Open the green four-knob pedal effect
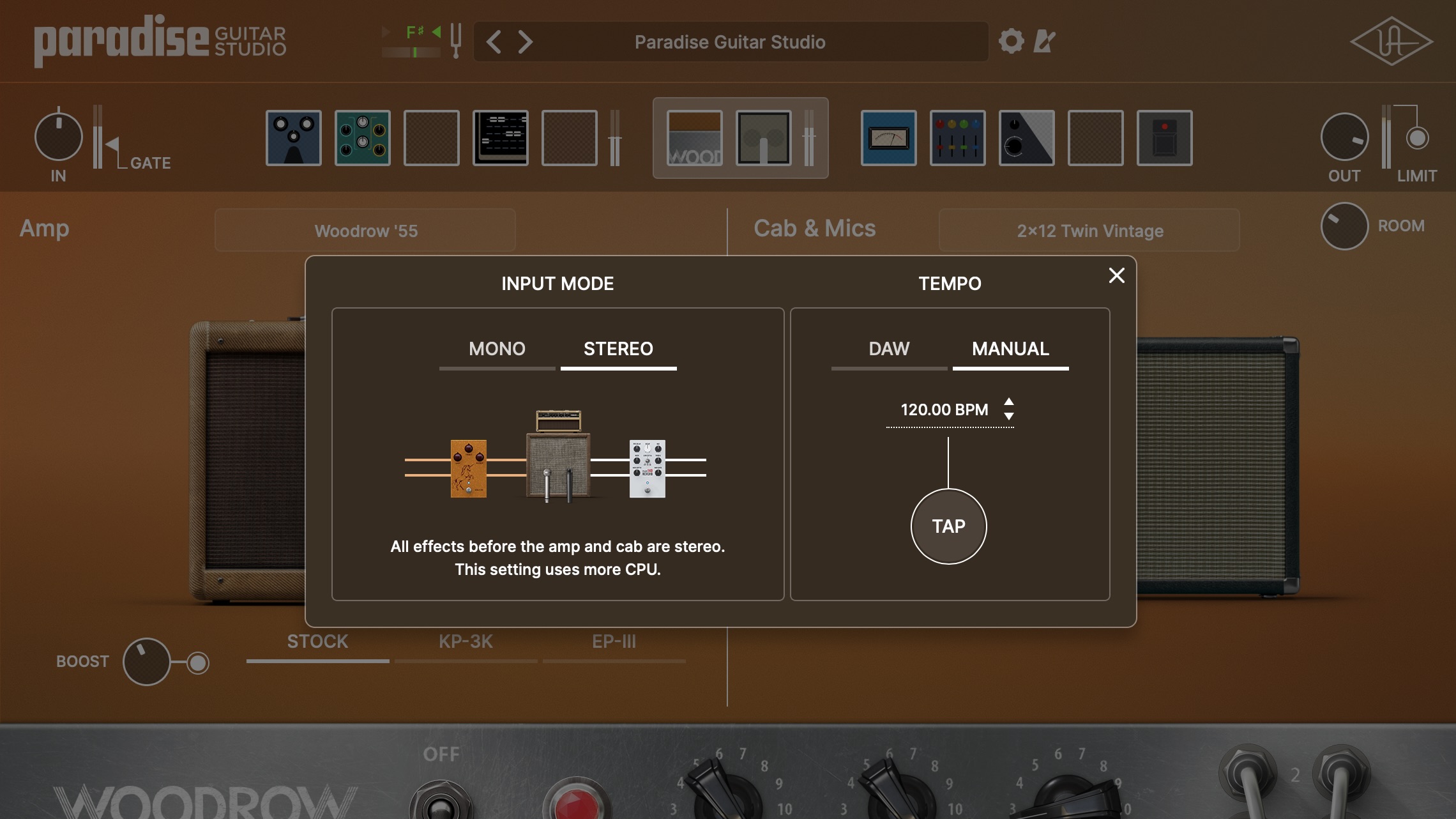This screenshot has width=1456, height=819. click(x=362, y=137)
